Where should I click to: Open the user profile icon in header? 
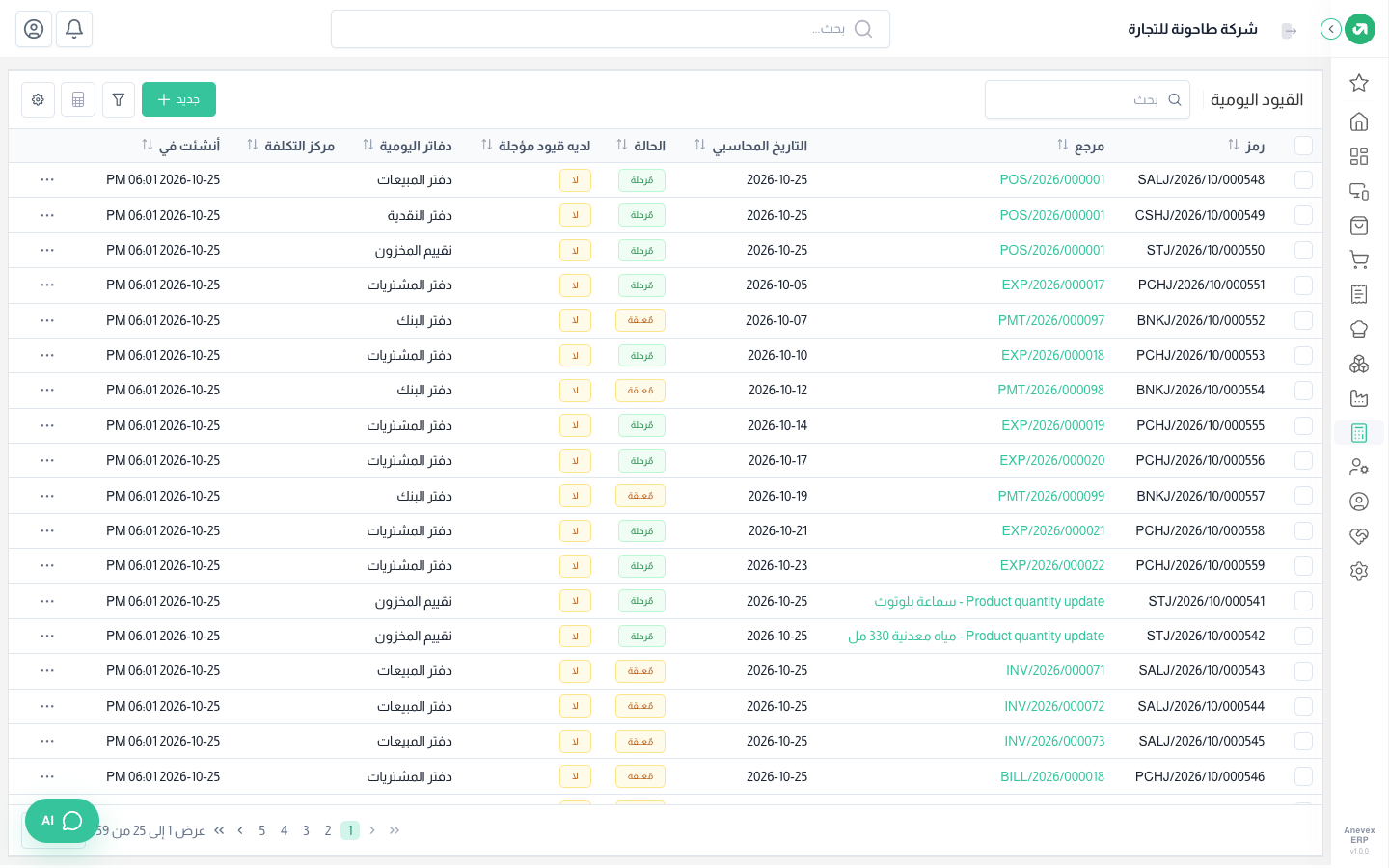[x=34, y=29]
